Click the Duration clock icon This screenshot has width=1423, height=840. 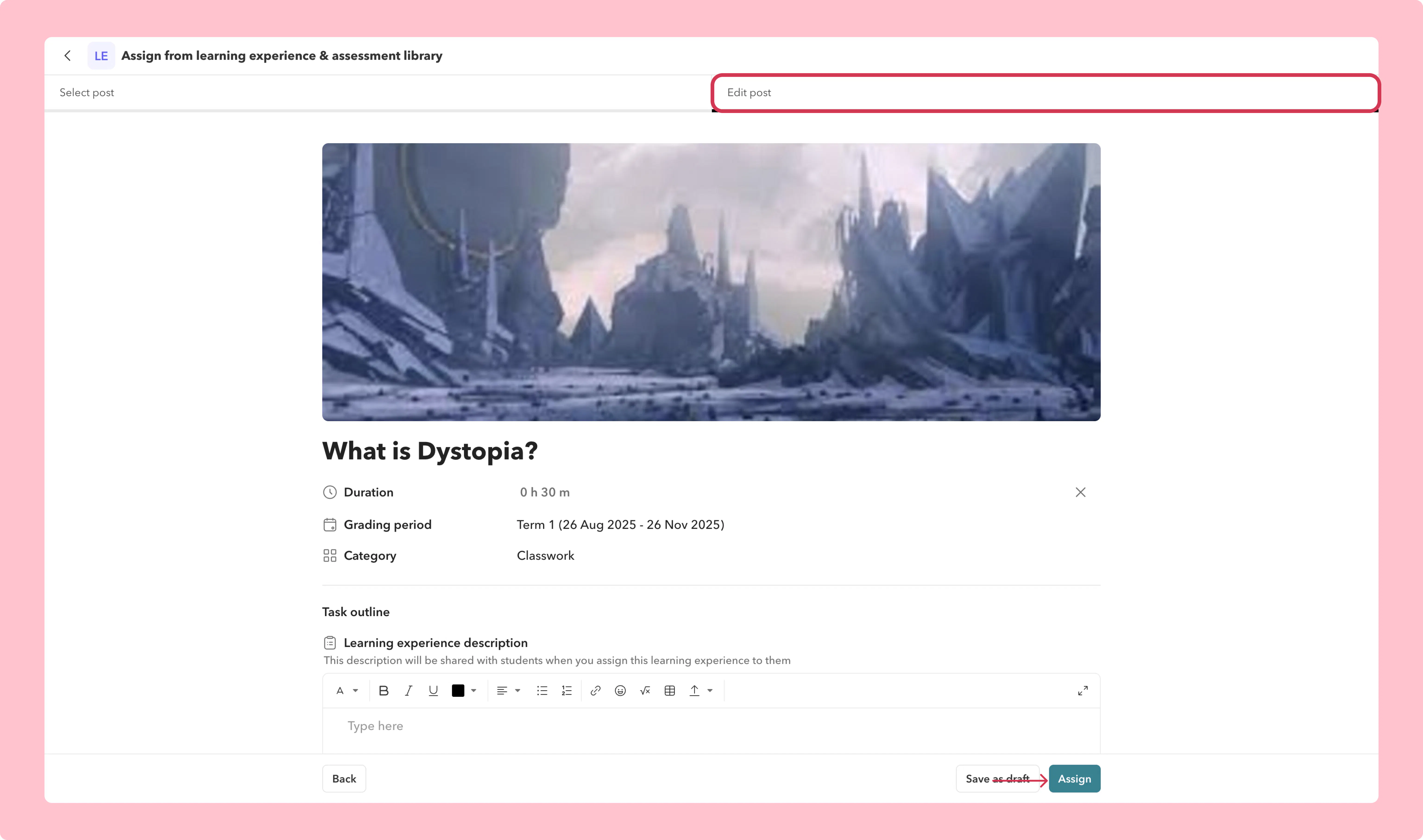pos(330,492)
